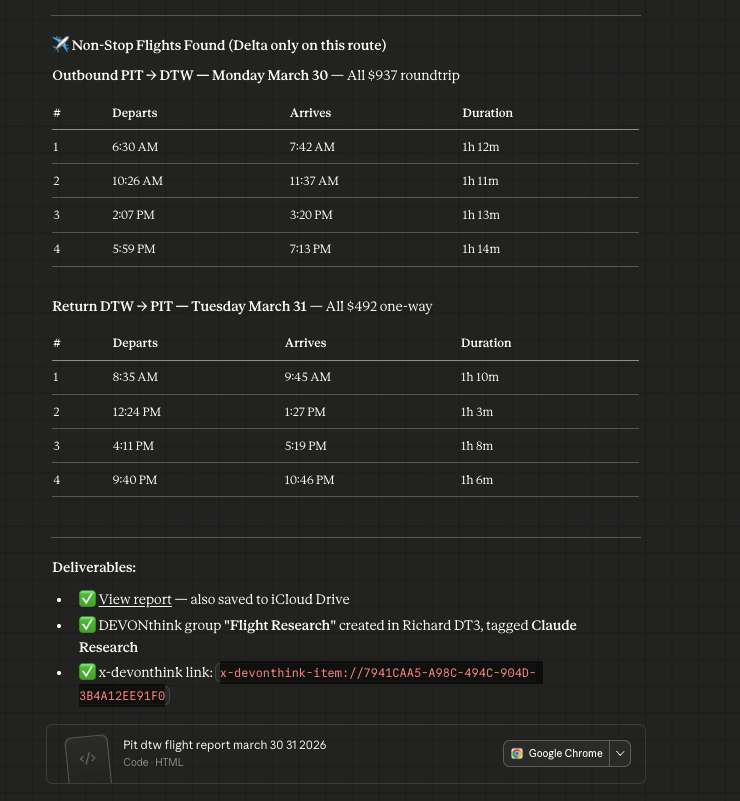The height and width of the screenshot is (801, 740).
Task: Click the Arrives header in the Outbound table
Action: point(310,113)
